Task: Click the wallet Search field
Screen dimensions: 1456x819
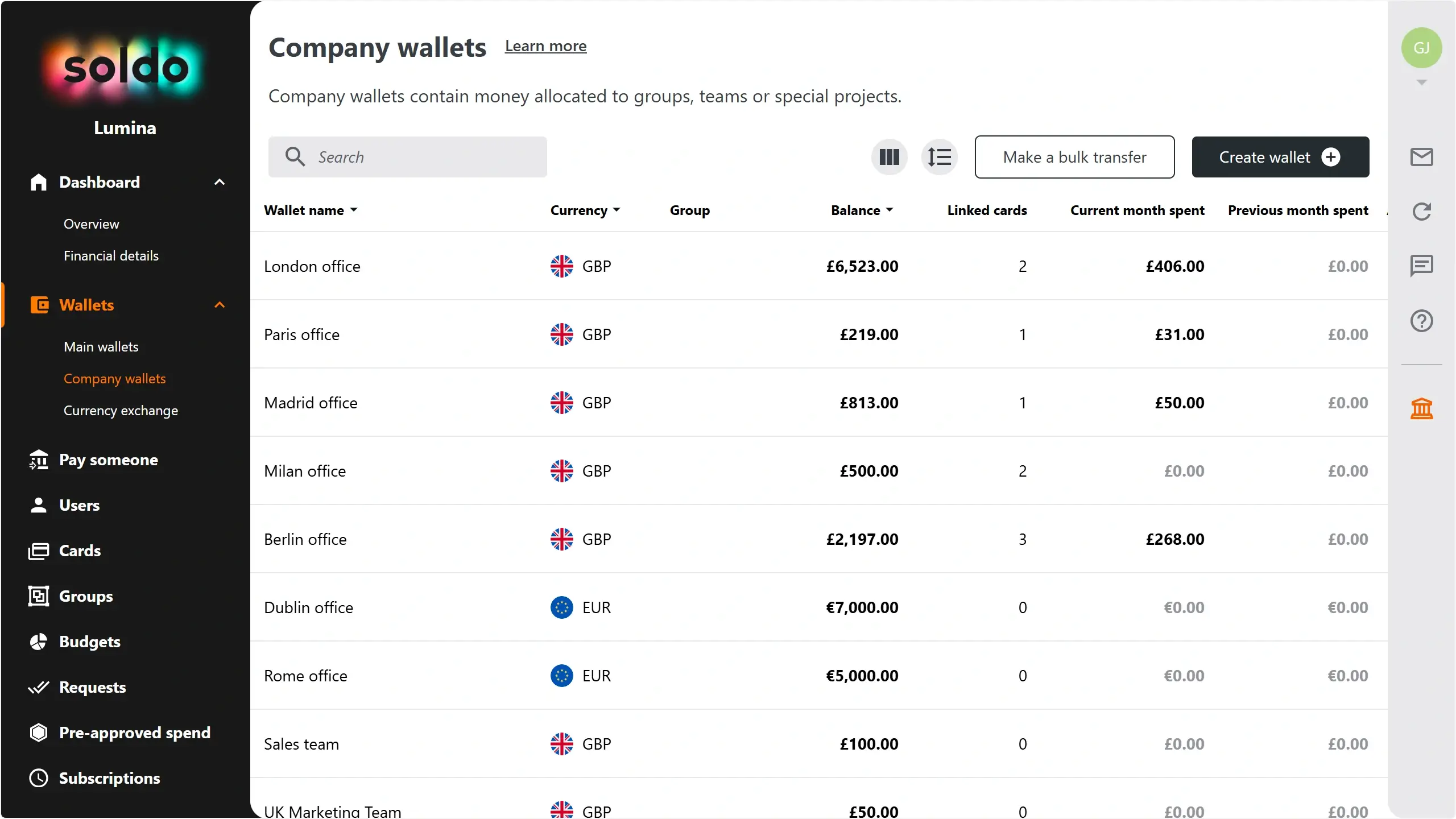Action: (x=421, y=157)
